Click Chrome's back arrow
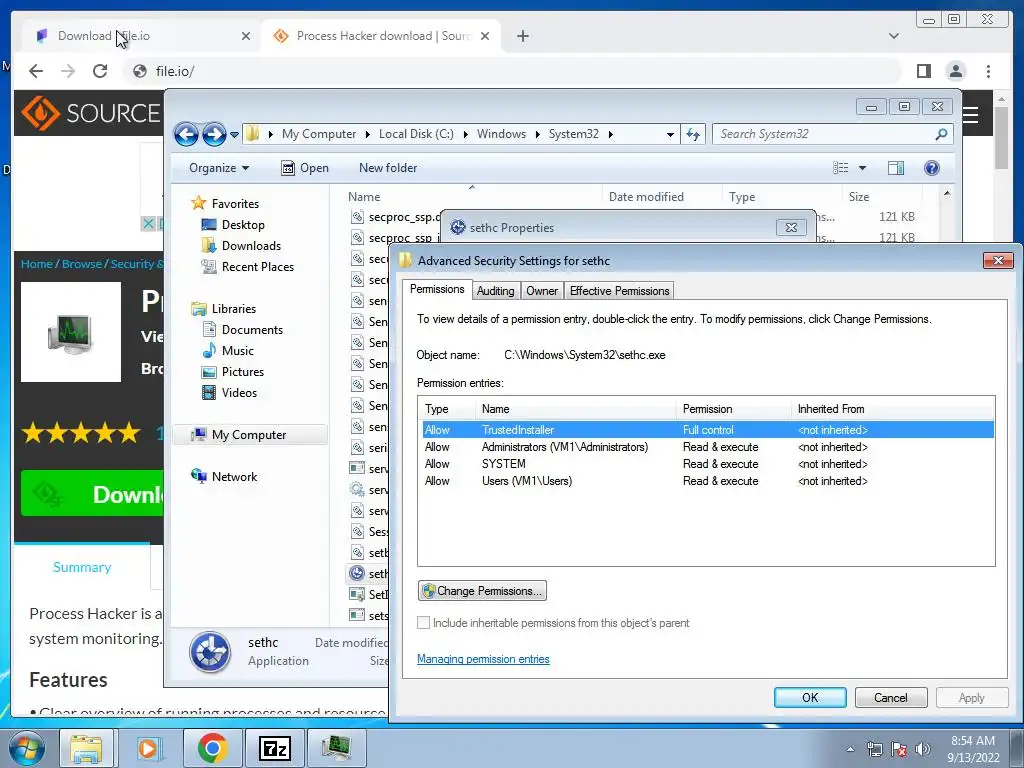The width and height of the screenshot is (1024, 768). coord(36,71)
